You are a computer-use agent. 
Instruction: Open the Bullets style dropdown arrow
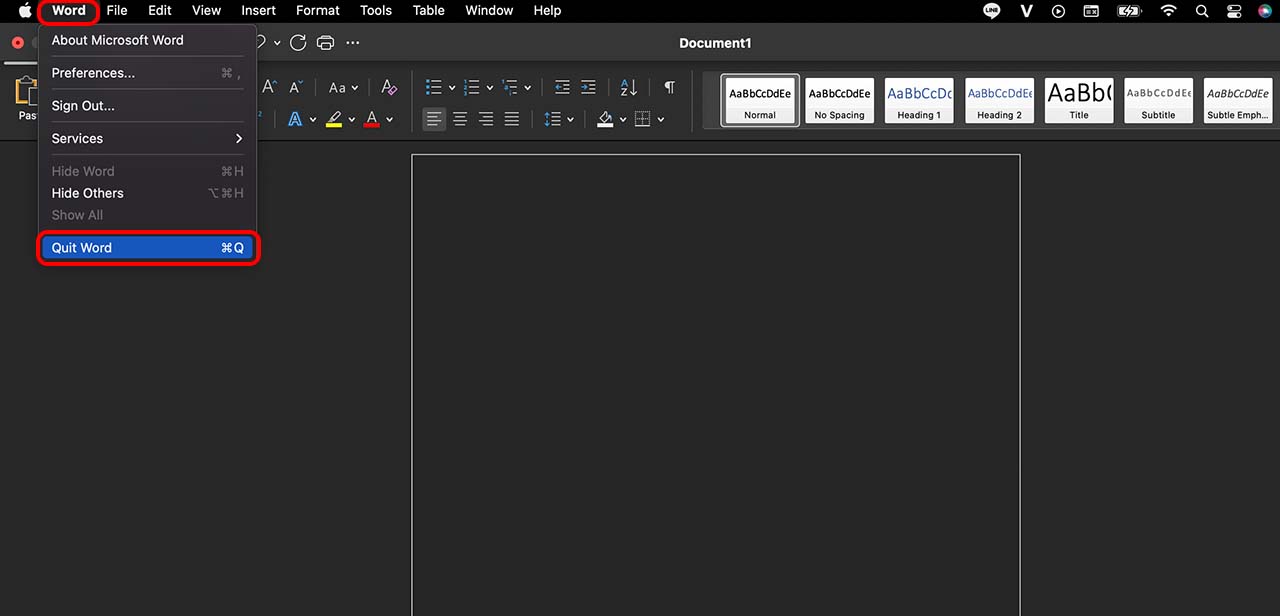click(452, 88)
